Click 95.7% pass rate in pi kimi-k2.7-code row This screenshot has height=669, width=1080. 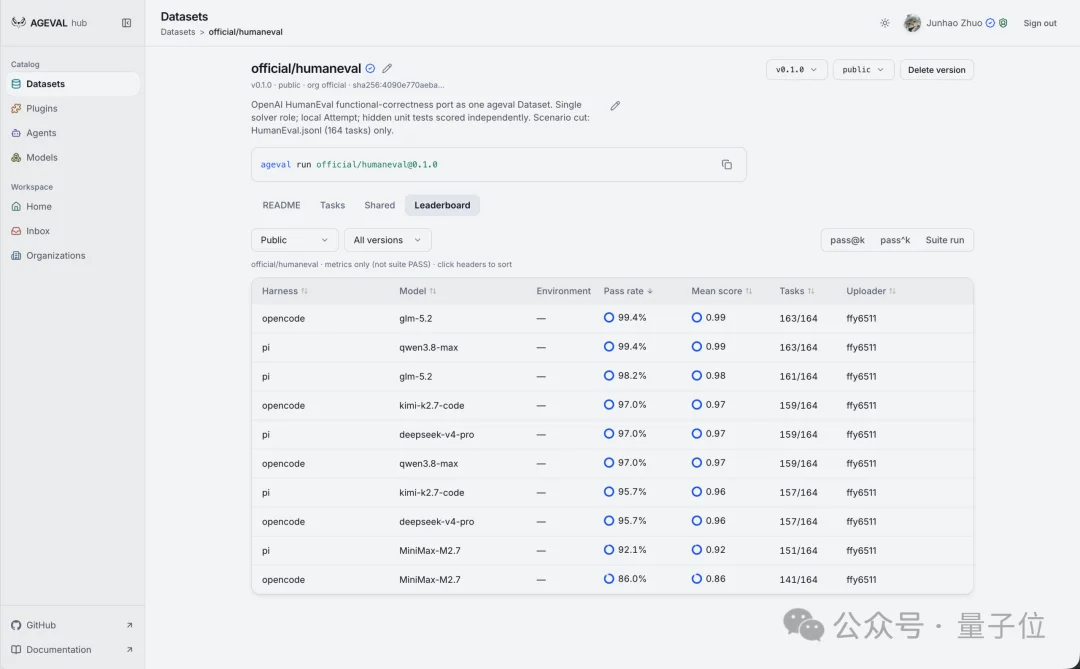[x=632, y=492]
